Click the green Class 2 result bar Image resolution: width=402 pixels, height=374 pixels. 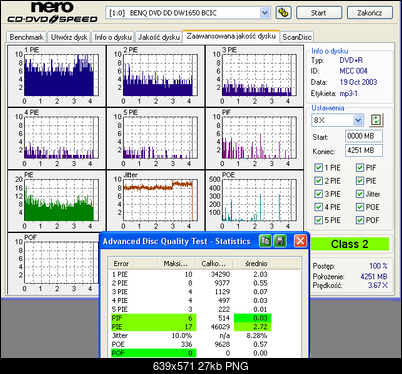pyautogui.click(x=350, y=244)
